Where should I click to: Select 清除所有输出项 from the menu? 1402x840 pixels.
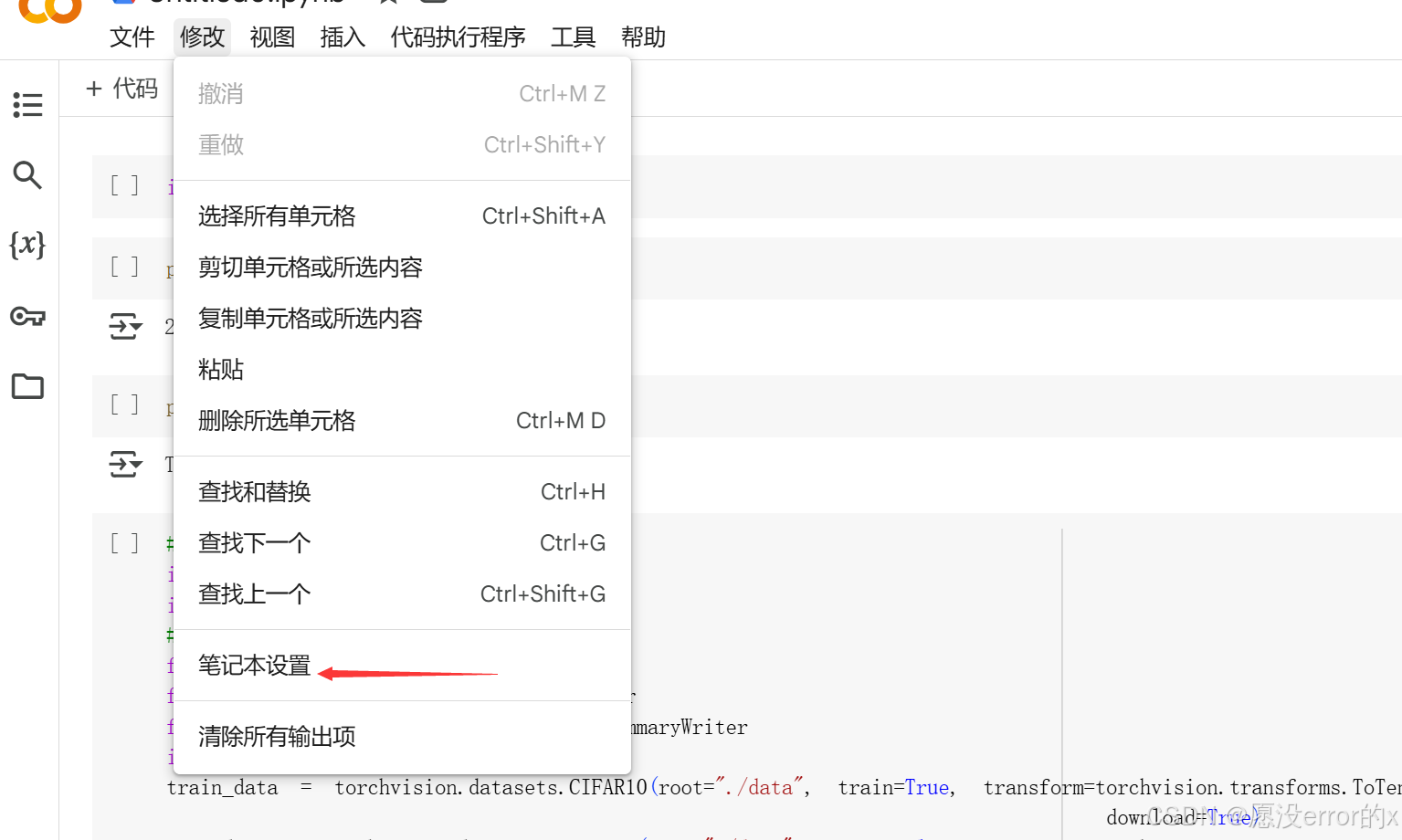[277, 736]
